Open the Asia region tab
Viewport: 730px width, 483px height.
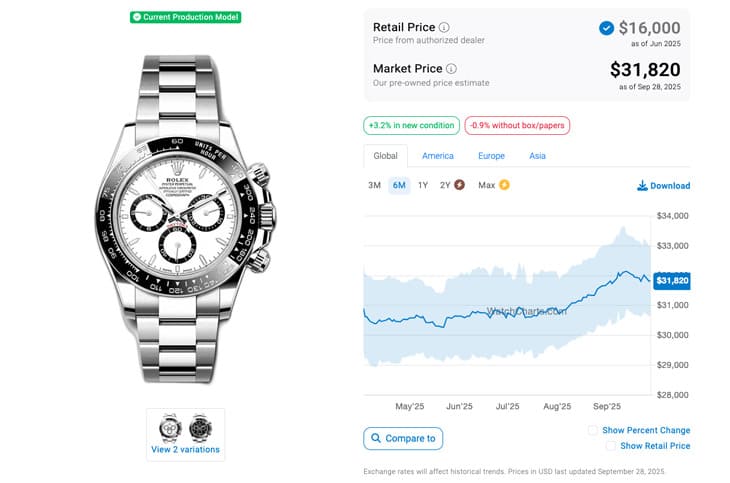tap(537, 156)
